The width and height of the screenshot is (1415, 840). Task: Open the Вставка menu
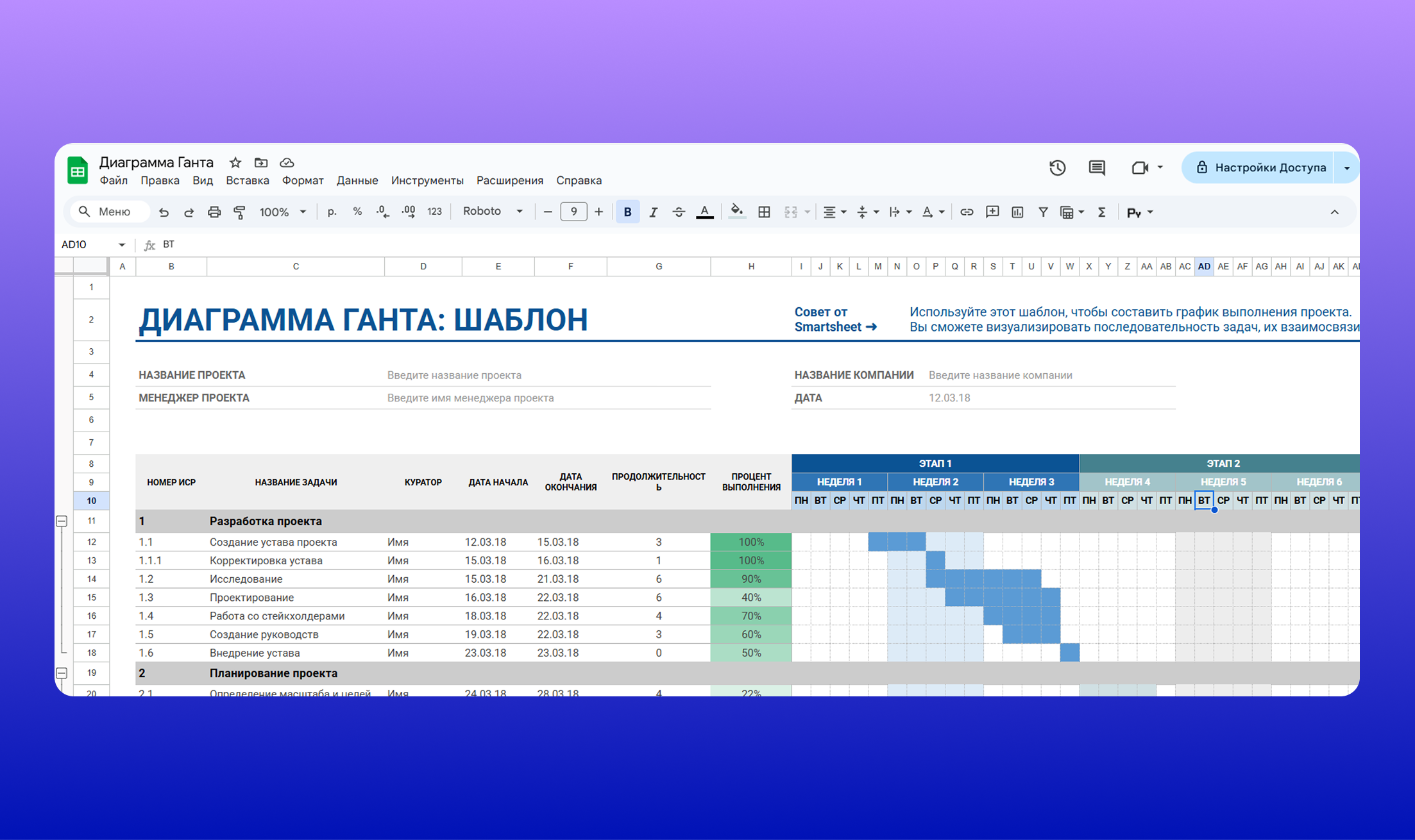pyautogui.click(x=248, y=180)
